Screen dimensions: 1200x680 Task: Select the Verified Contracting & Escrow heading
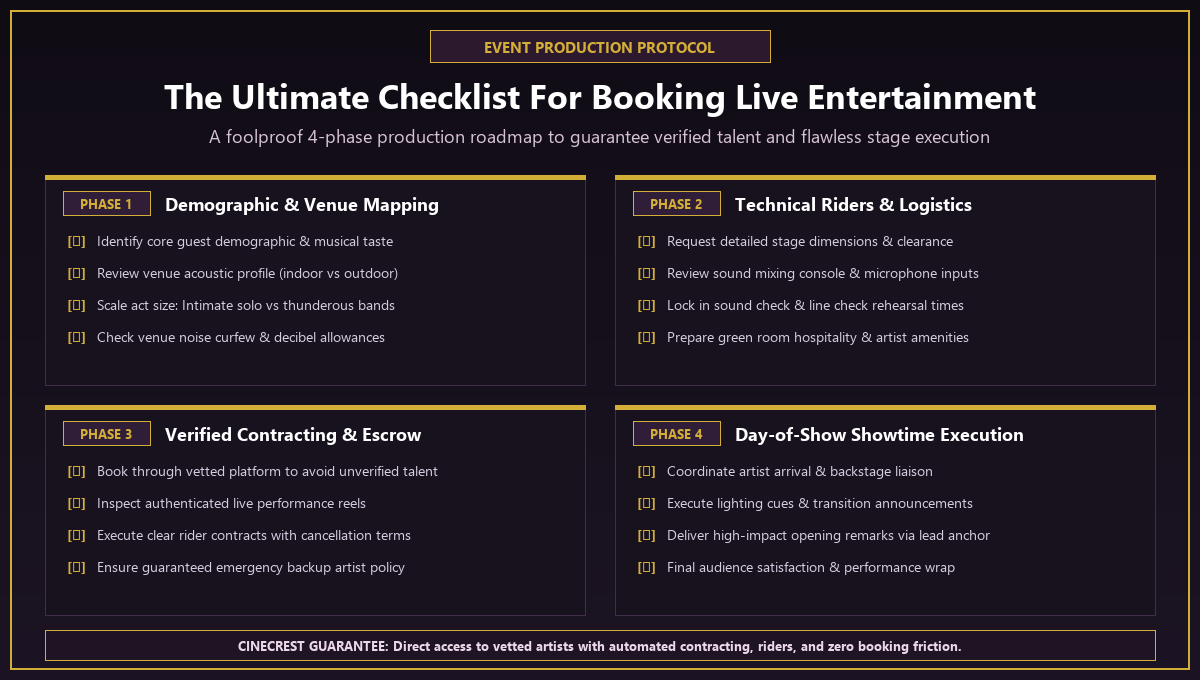click(x=293, y=435)
